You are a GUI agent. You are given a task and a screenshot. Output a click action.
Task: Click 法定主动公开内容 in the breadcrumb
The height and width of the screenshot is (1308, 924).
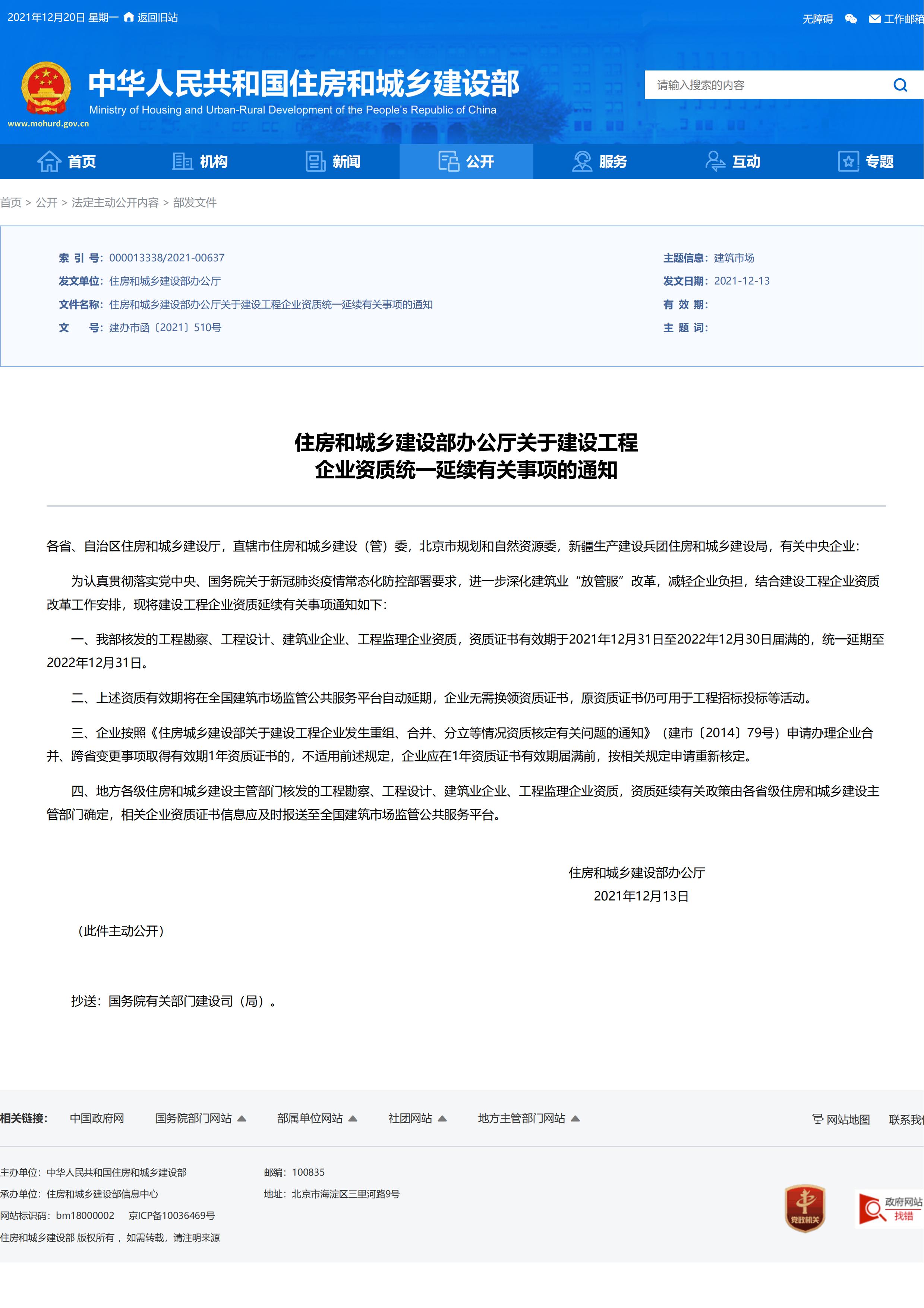[115, 202]
